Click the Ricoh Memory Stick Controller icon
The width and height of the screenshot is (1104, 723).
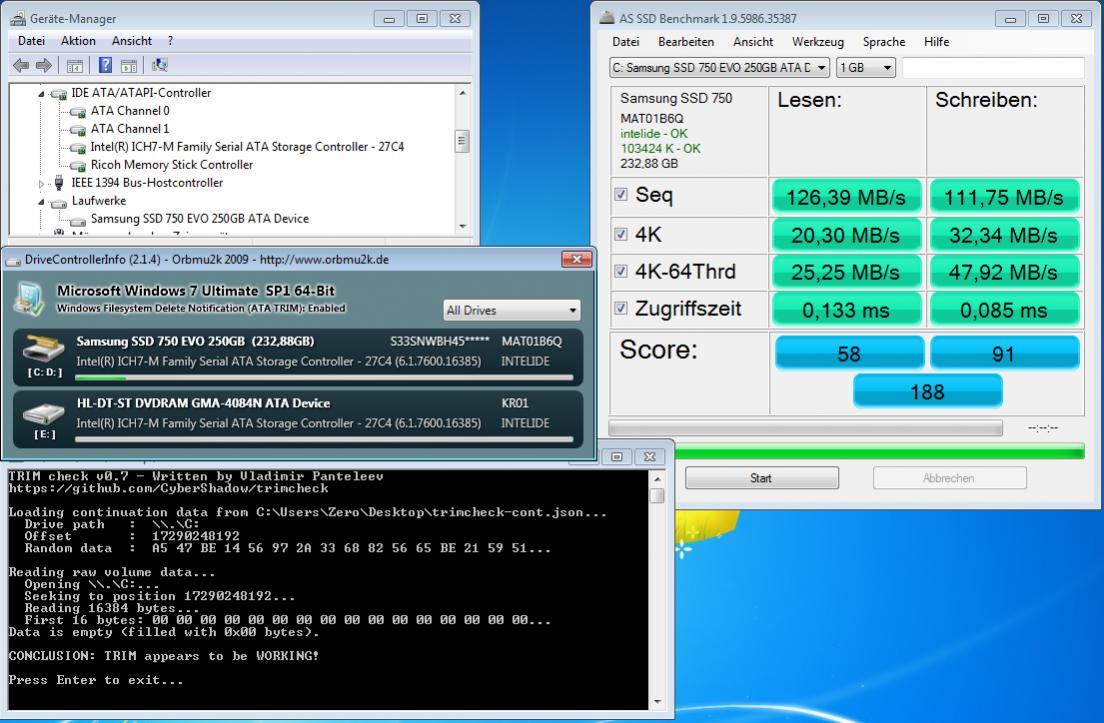coord(77,165)
